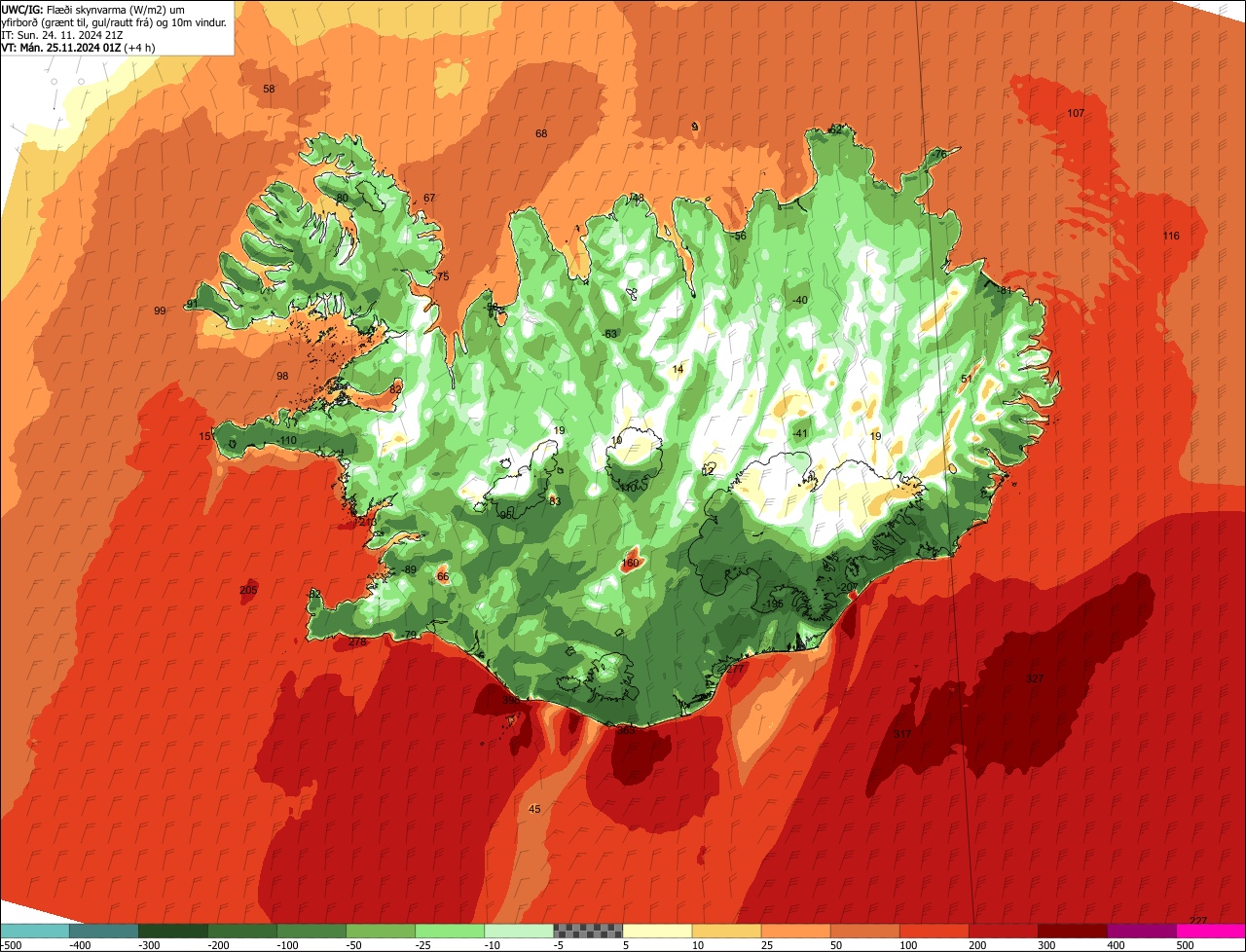Screen dimensions: 1246x952
Task: Select the magenta above-500 legend swatch
Action: point(1210,930)
